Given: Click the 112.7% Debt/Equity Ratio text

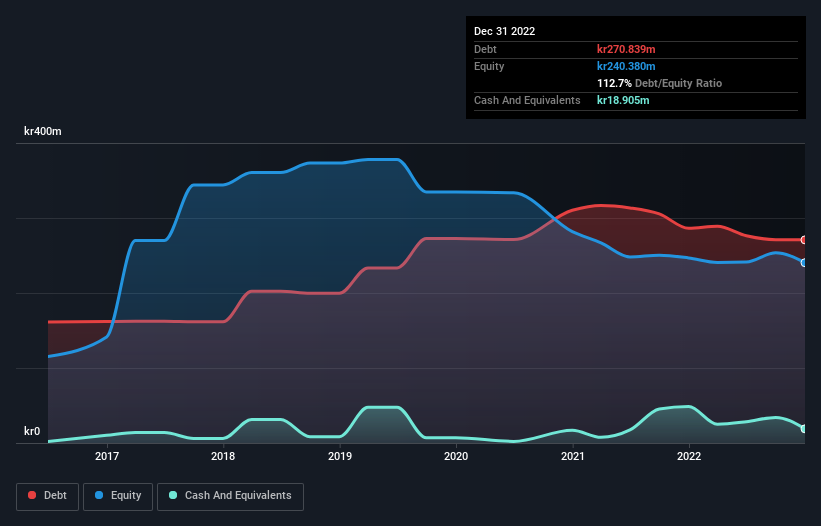Looking at the screenshot, I should coord(659,83).
